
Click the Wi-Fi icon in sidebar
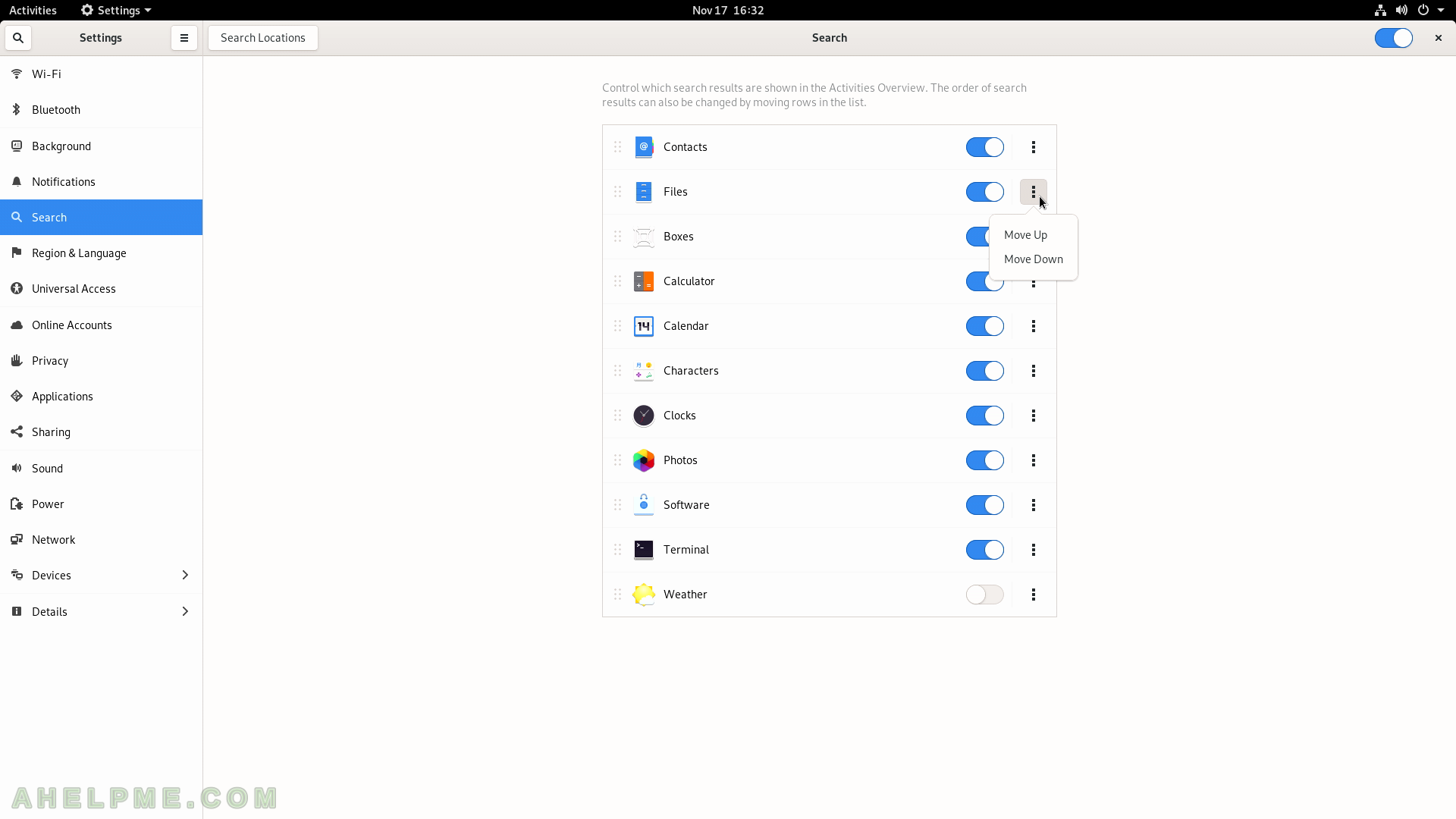(17, 74)
